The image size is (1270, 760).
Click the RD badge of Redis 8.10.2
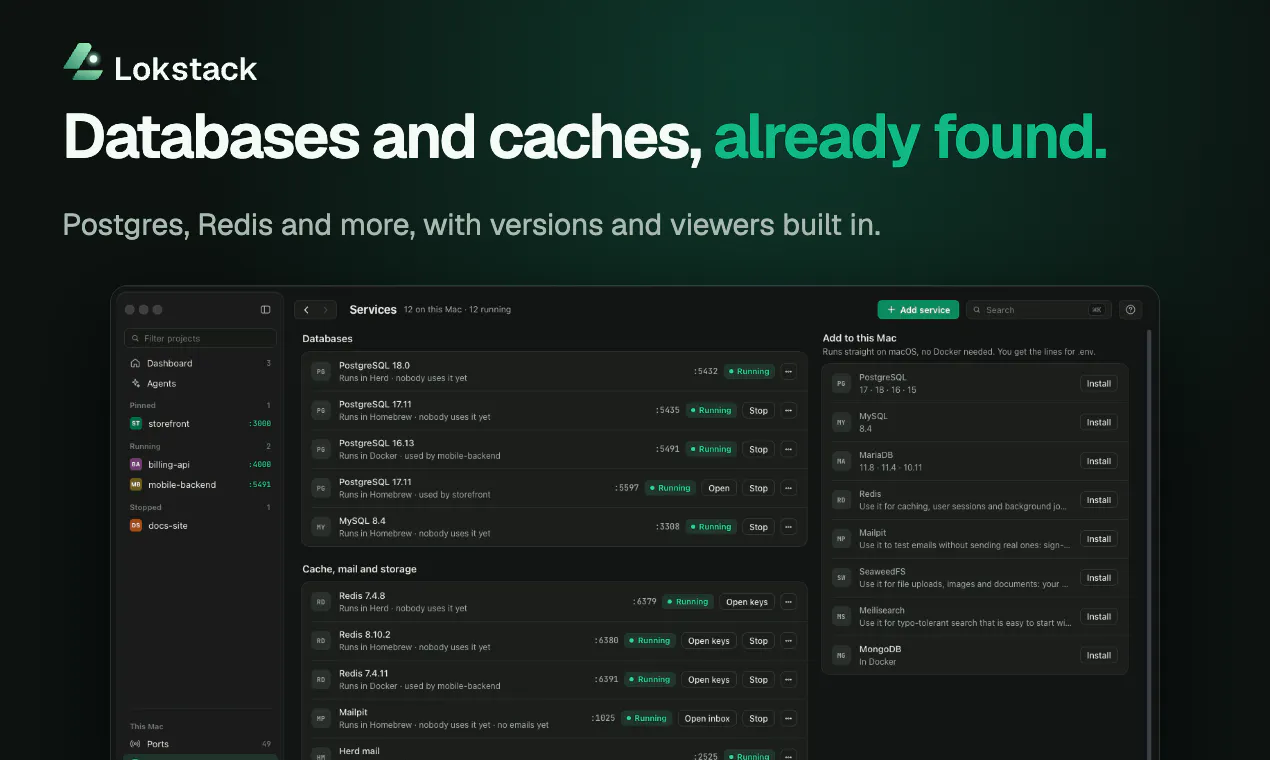click(x=321, y=641)
